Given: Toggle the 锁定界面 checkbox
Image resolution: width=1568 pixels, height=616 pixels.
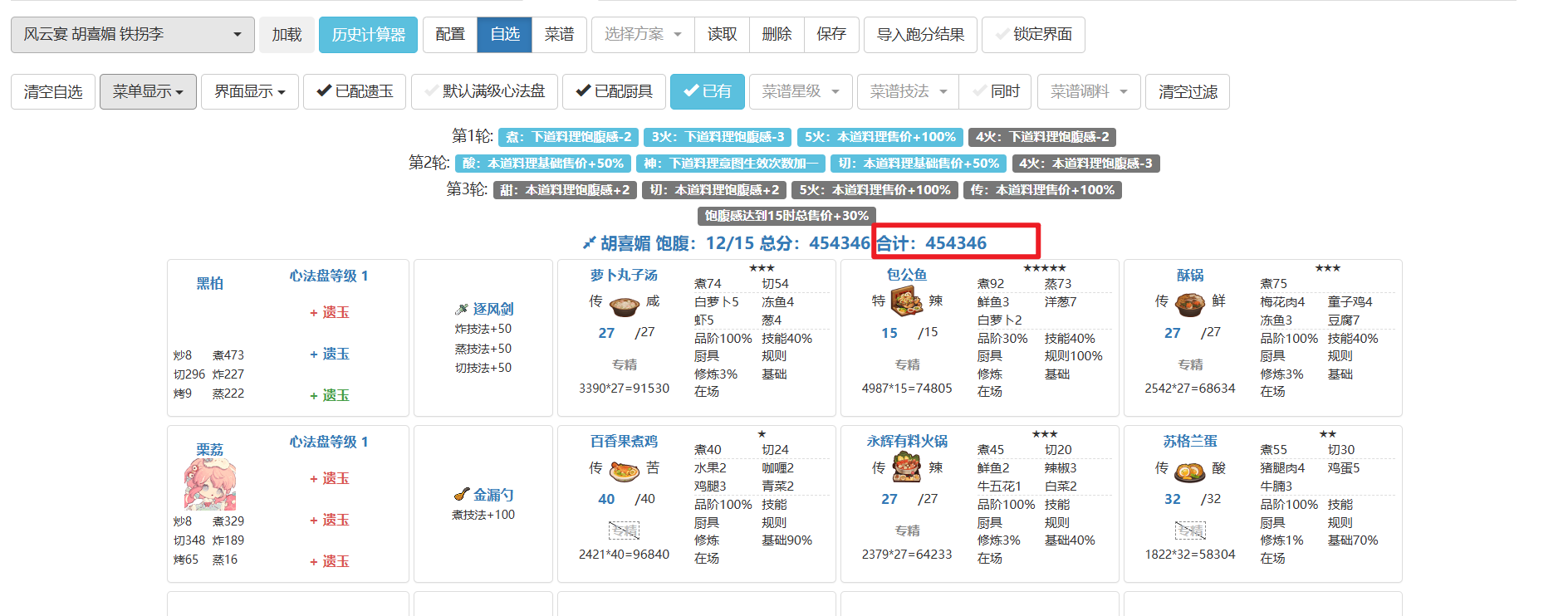Looking at the screenshot, I should (1033, 35).
